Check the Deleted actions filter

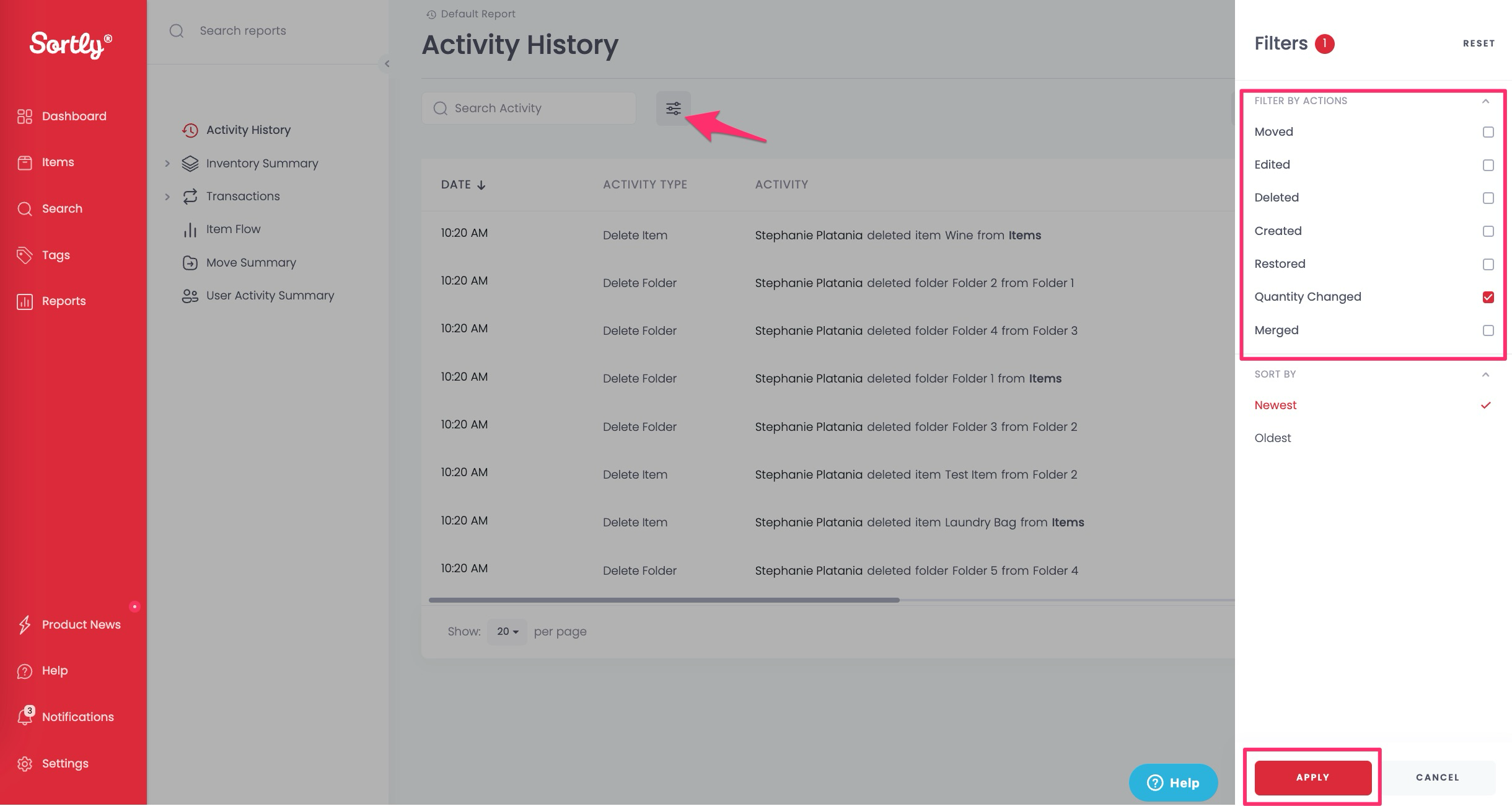(x=1488, y=198)
